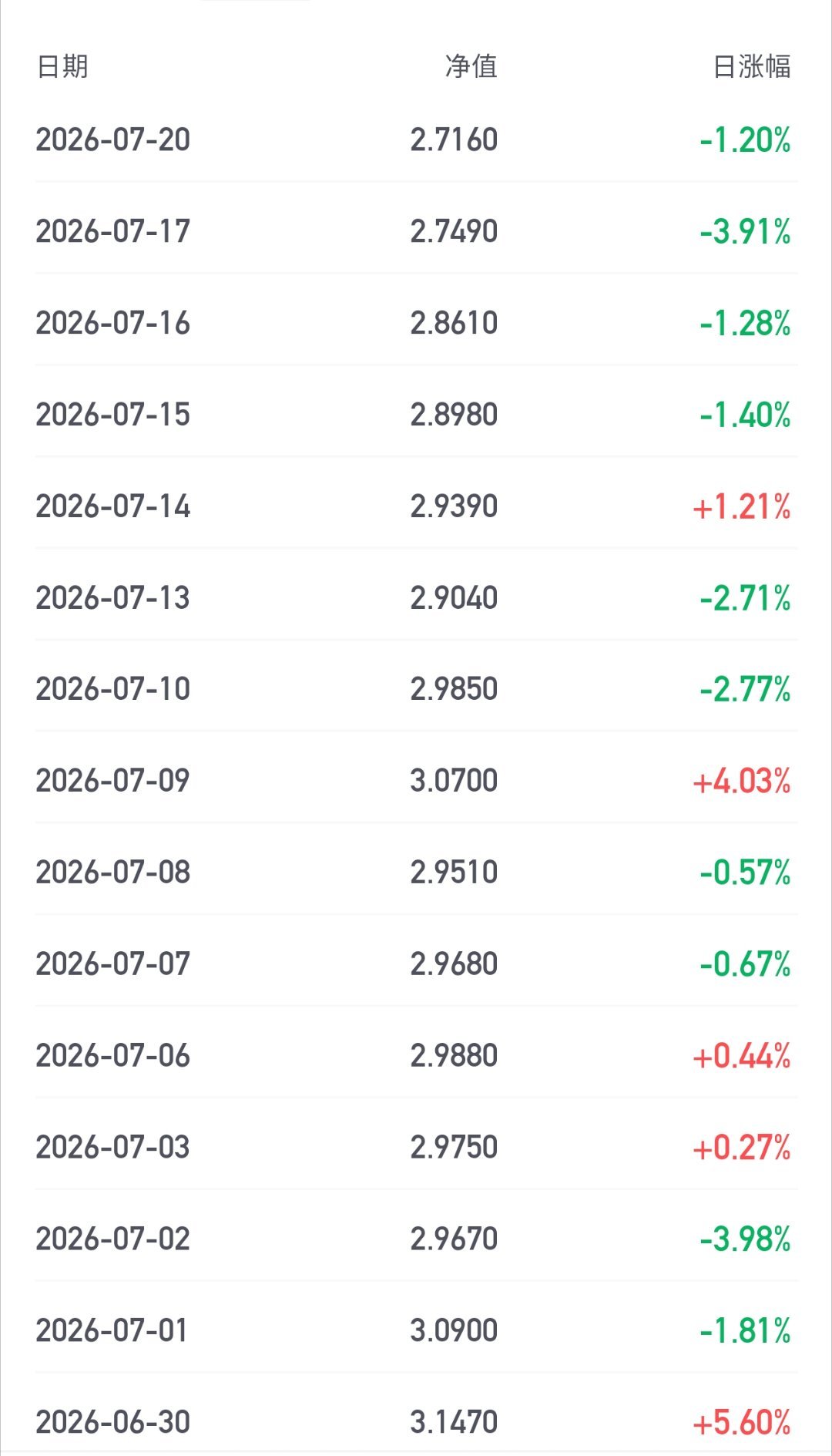
Task: Select the 2026-07-03 date row
Action: pos(416,1148)
